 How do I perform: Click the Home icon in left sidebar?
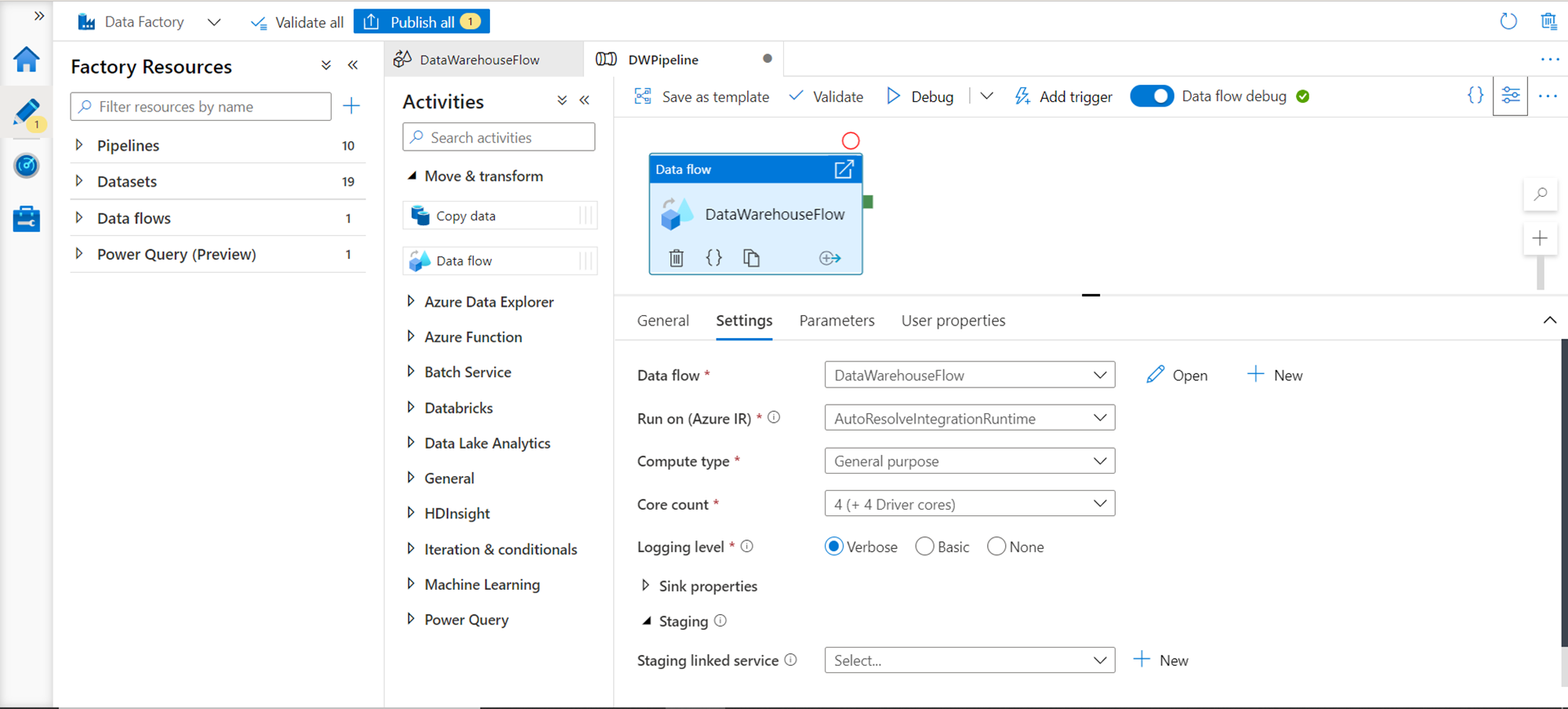27,60
